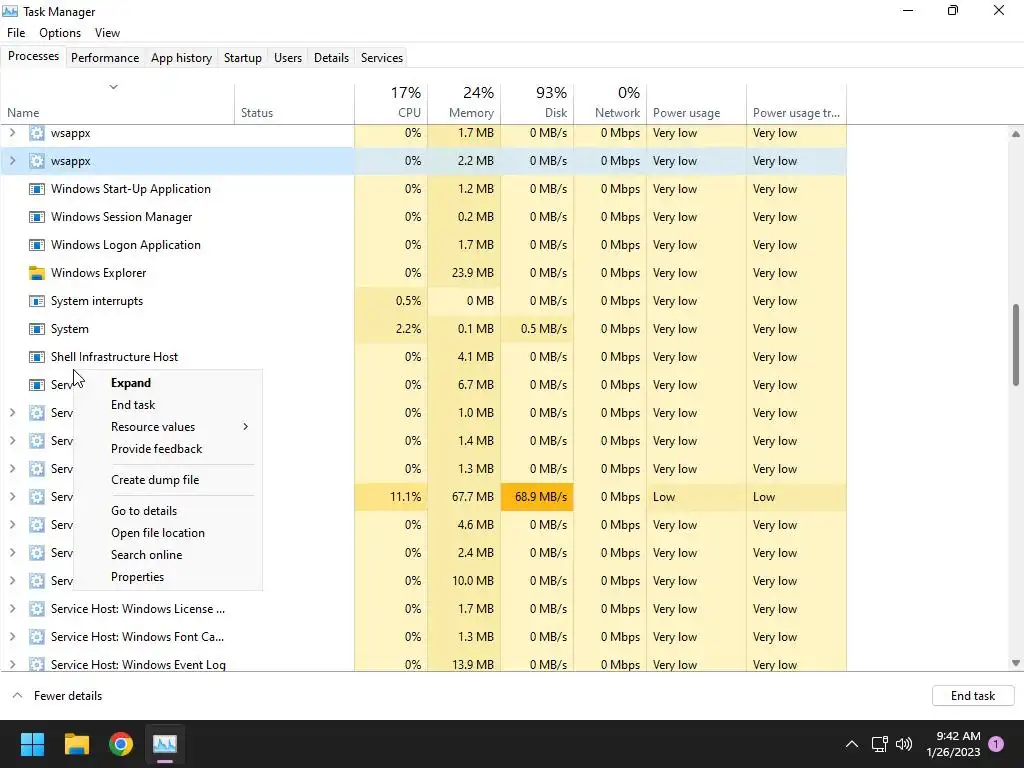The width and height of the screenshot is (1024, 768).
Task: Click the scrollbar up arrow
Action: click(x=1016, y=134)
